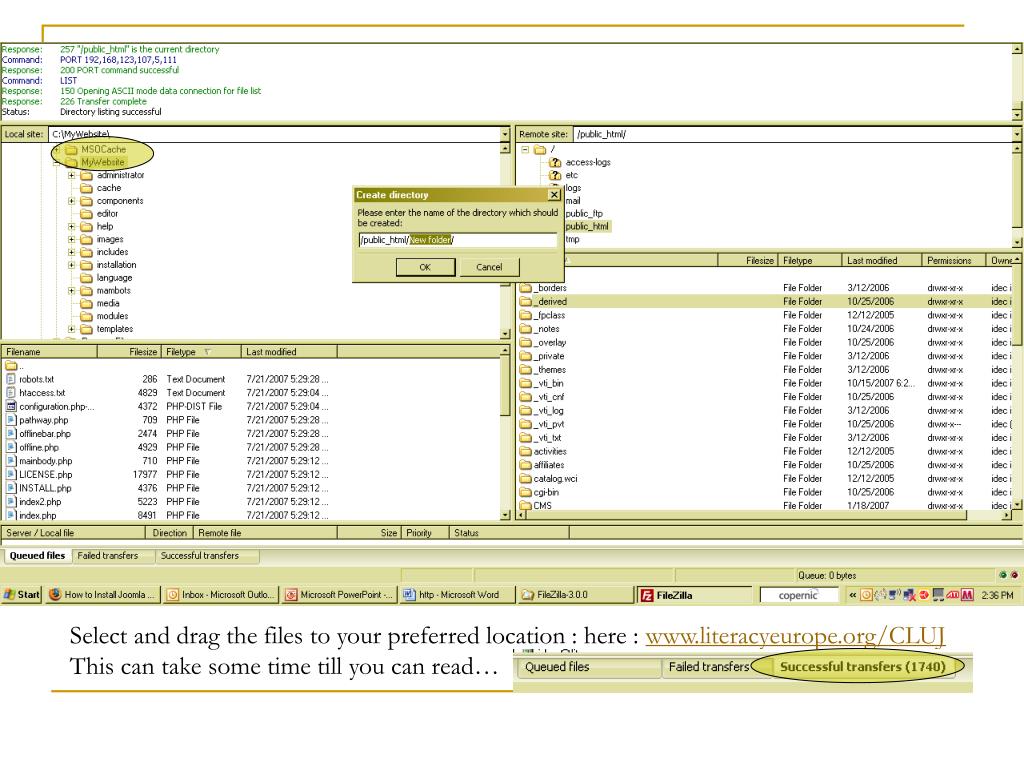Click the activities folder icon in remote list

[526, 451]
